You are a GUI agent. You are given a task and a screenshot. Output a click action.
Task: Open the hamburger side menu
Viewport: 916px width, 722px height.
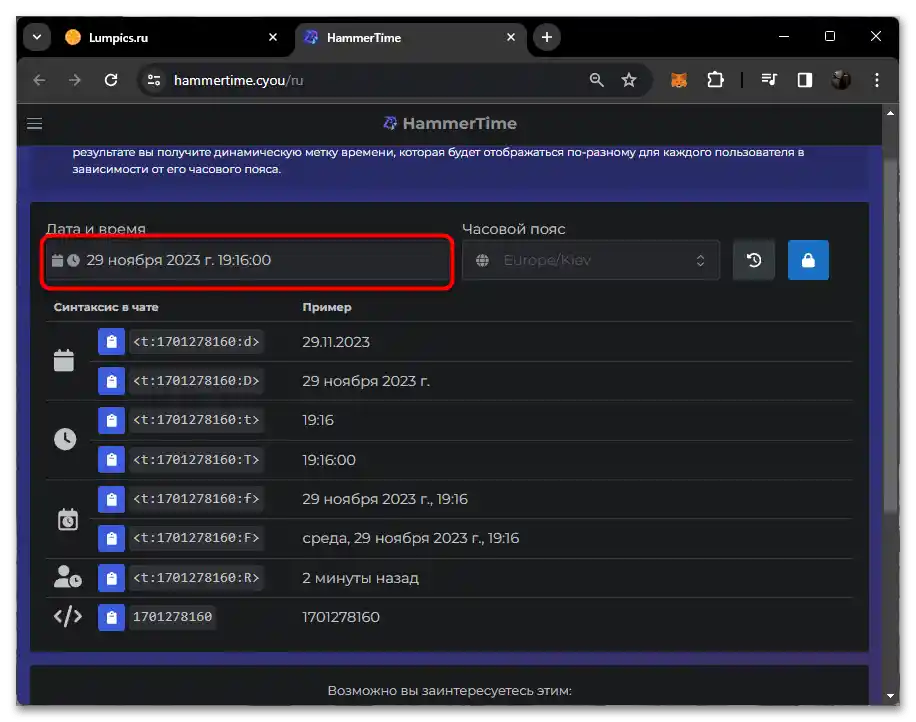34,124
